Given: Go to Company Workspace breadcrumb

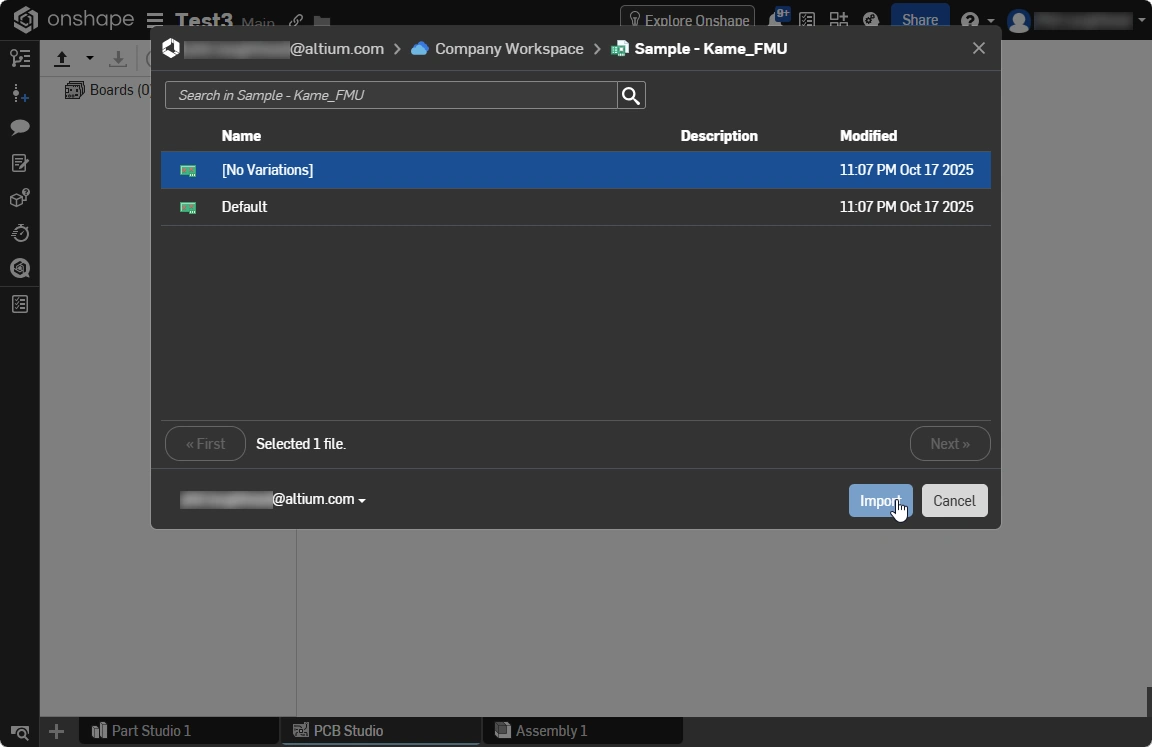Looking at the screenshot, I should click(509, 48).
